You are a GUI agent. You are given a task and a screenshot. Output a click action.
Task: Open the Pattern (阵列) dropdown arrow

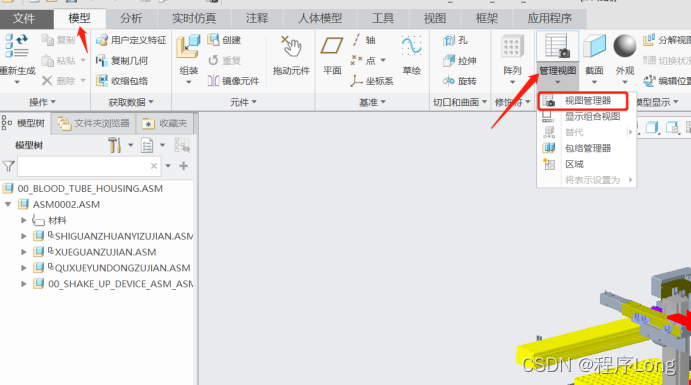click(x=512, y=82)
